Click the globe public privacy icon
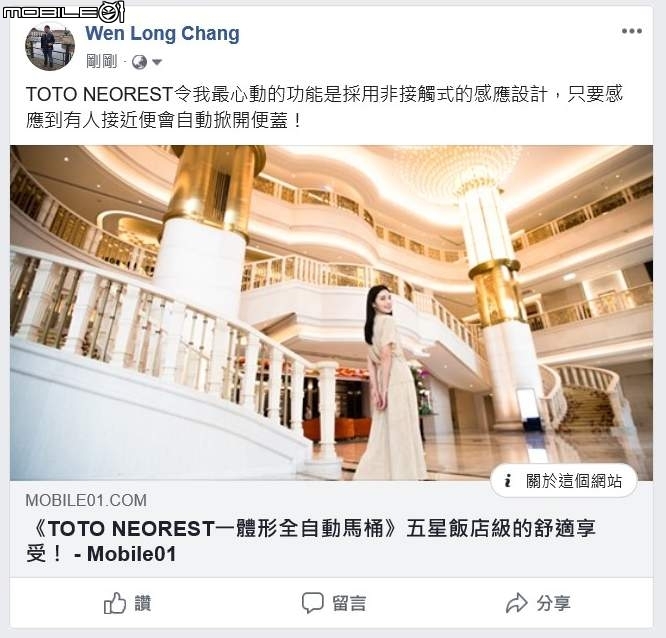Image resolution: width=666 pixels, height=638 pixels. [139, 62]
